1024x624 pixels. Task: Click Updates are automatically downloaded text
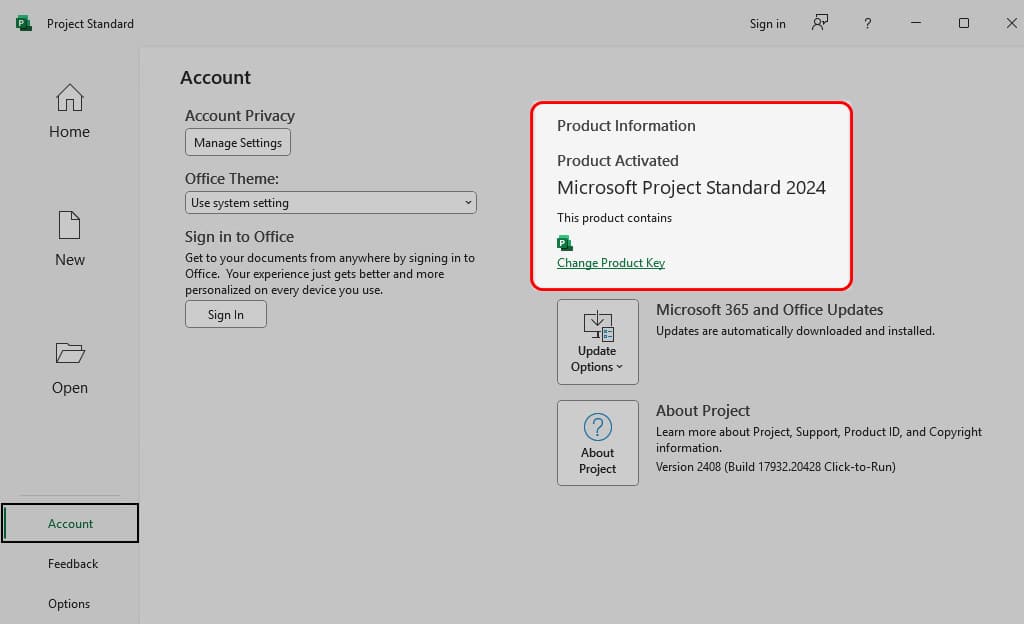pos(795,331)
